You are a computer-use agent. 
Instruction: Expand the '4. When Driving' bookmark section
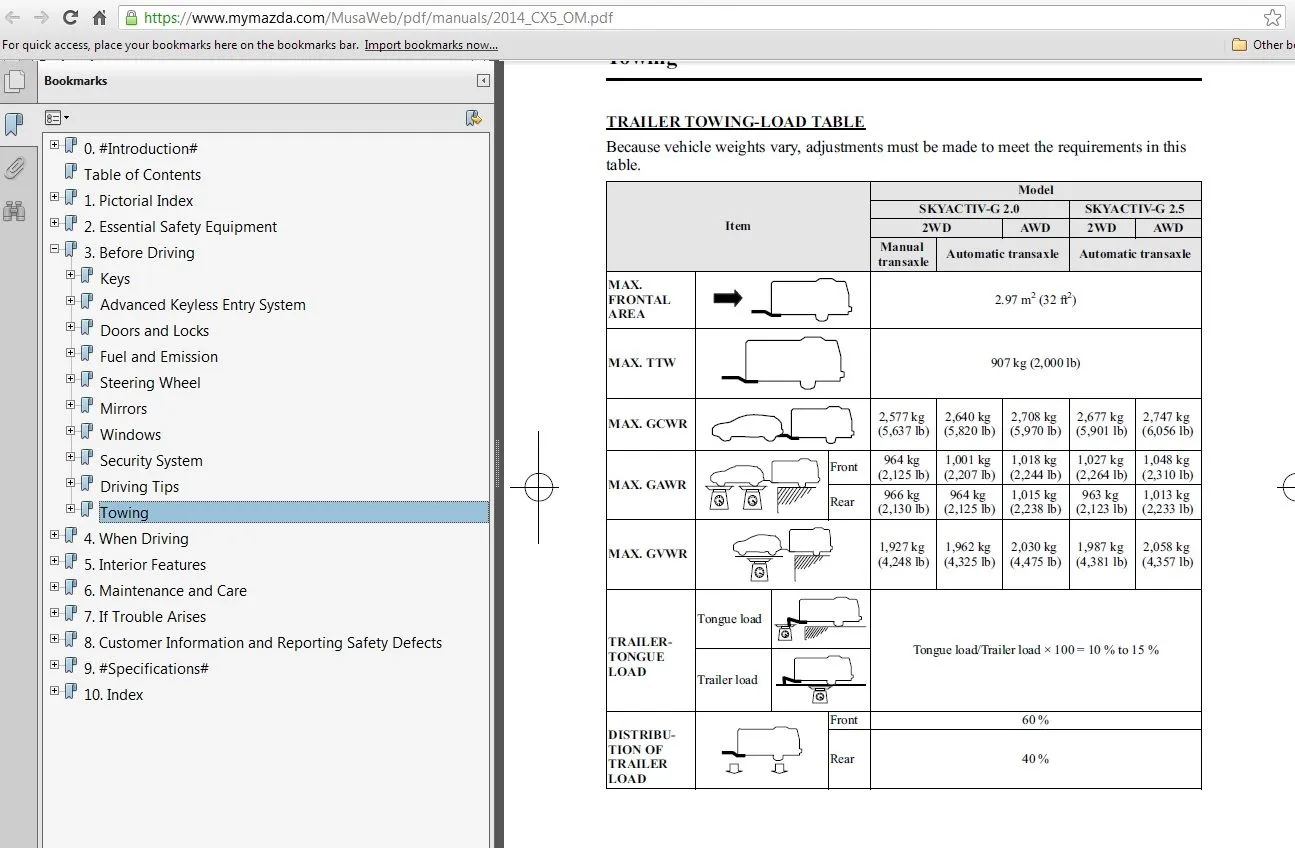pyautogui.click(x=55, y=535)
